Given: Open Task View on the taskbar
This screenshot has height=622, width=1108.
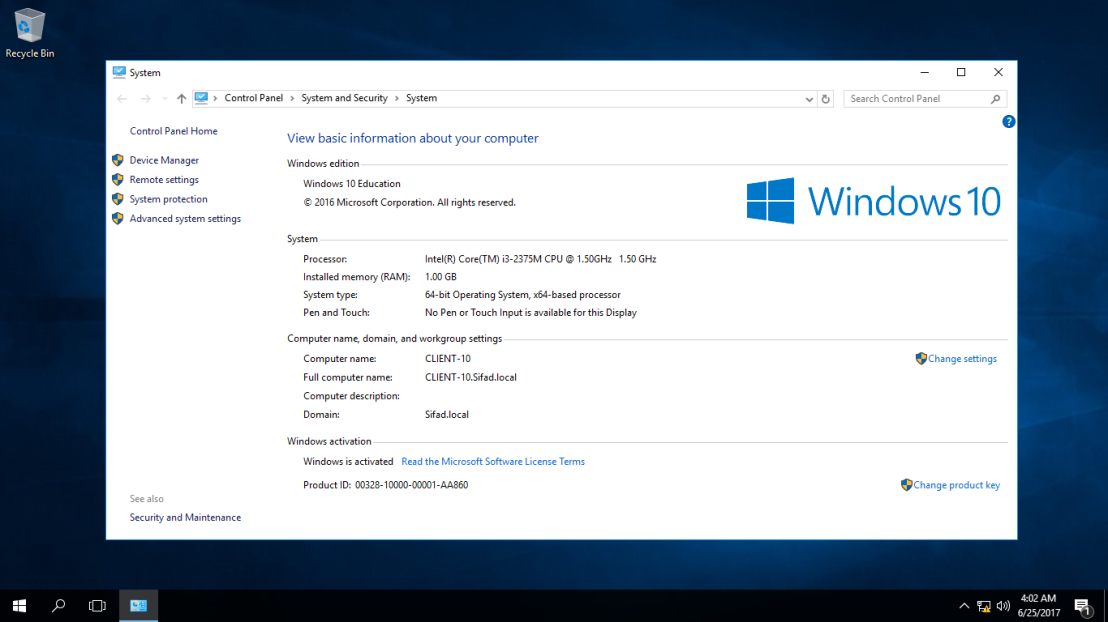Looking at the screenshot, I should 98,606.
